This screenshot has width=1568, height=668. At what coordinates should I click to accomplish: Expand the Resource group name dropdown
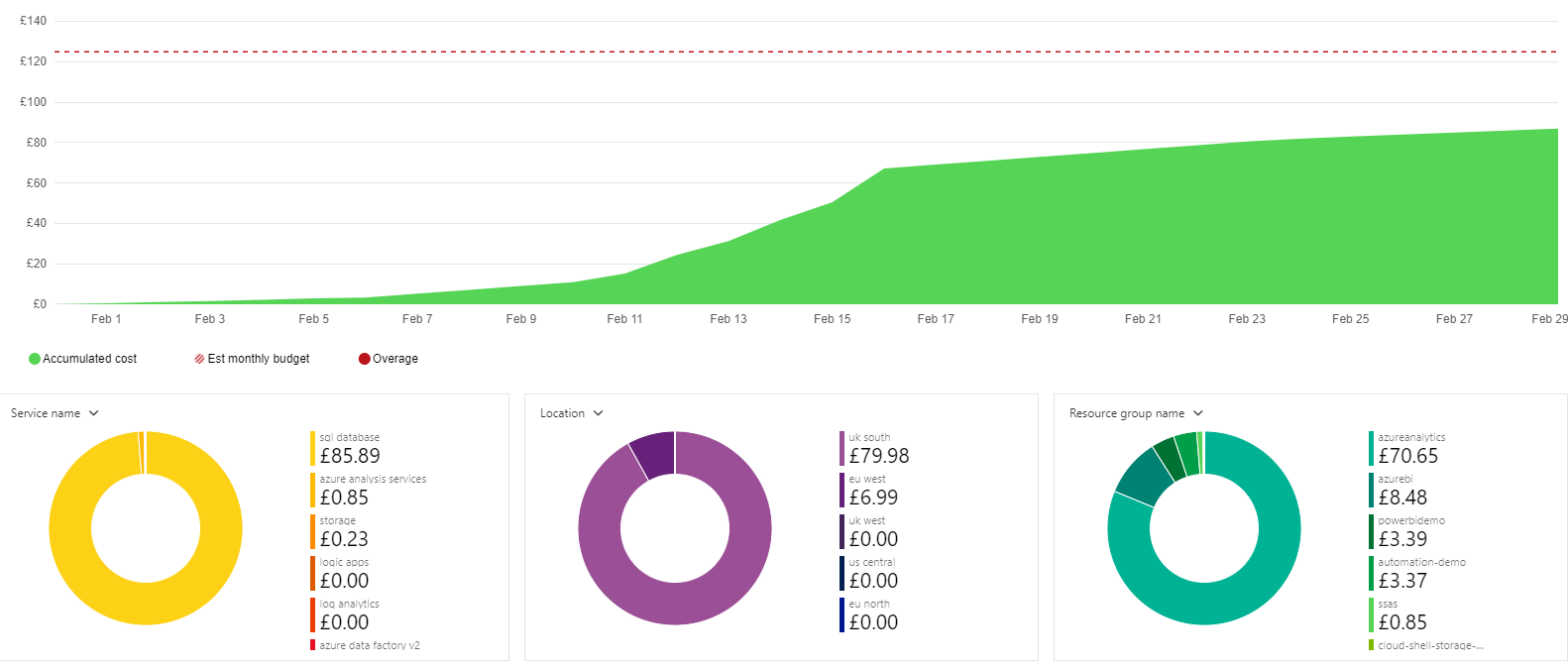tap(1136, 413)
